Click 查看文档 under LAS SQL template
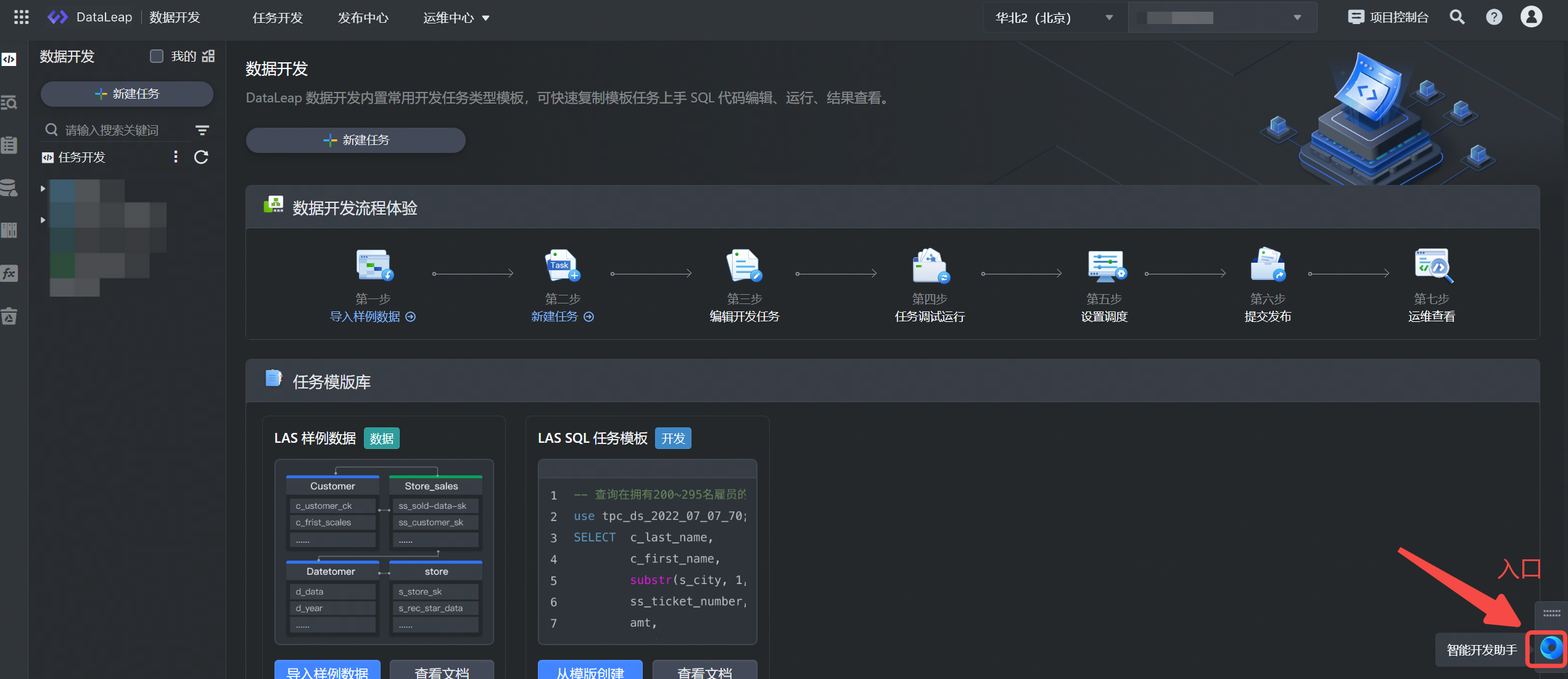This screenshot has height=679, width=1568. coord(704,670)
